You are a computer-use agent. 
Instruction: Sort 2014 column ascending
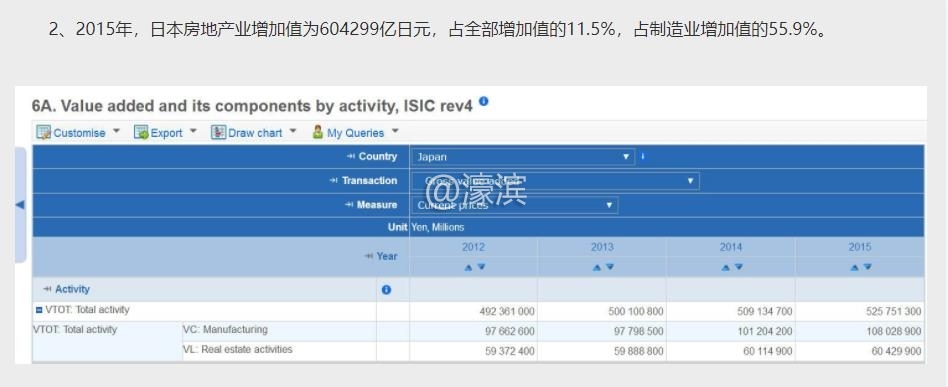coord(726,267)
